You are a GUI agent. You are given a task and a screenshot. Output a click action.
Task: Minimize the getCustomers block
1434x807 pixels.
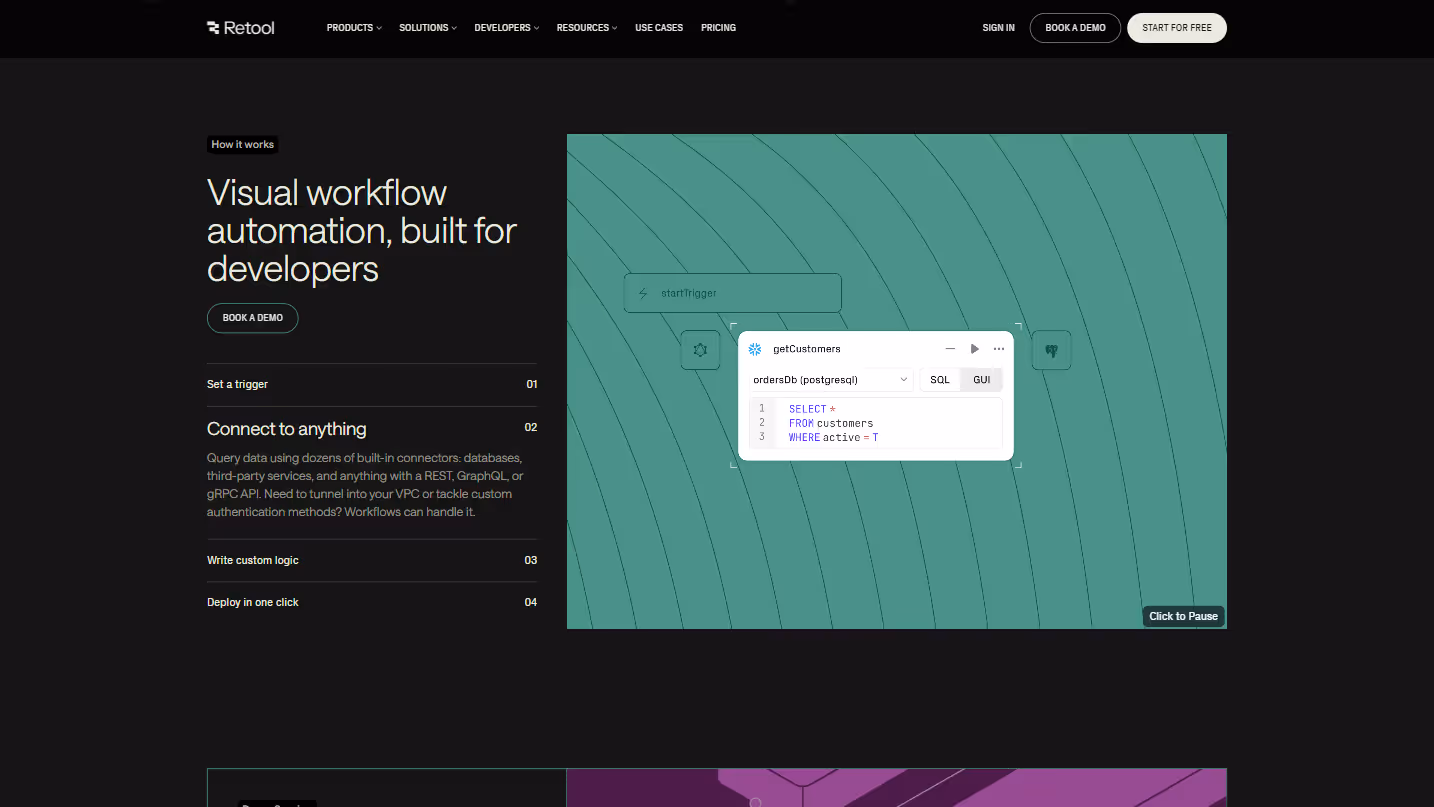pyautogui.click(x=950, y=349)
